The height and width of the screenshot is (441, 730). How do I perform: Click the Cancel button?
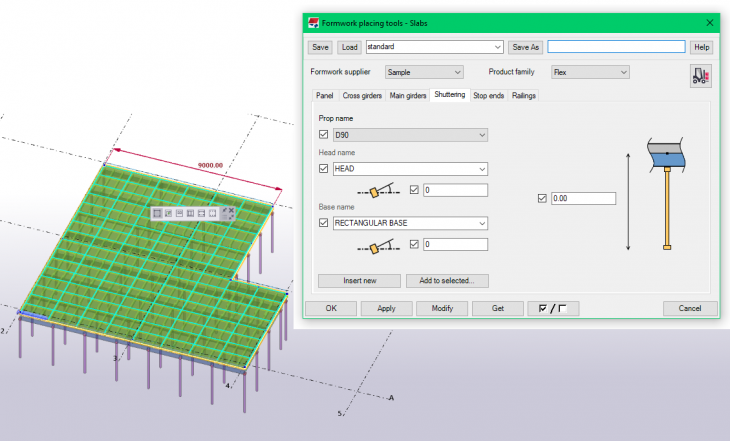[689, 308]
